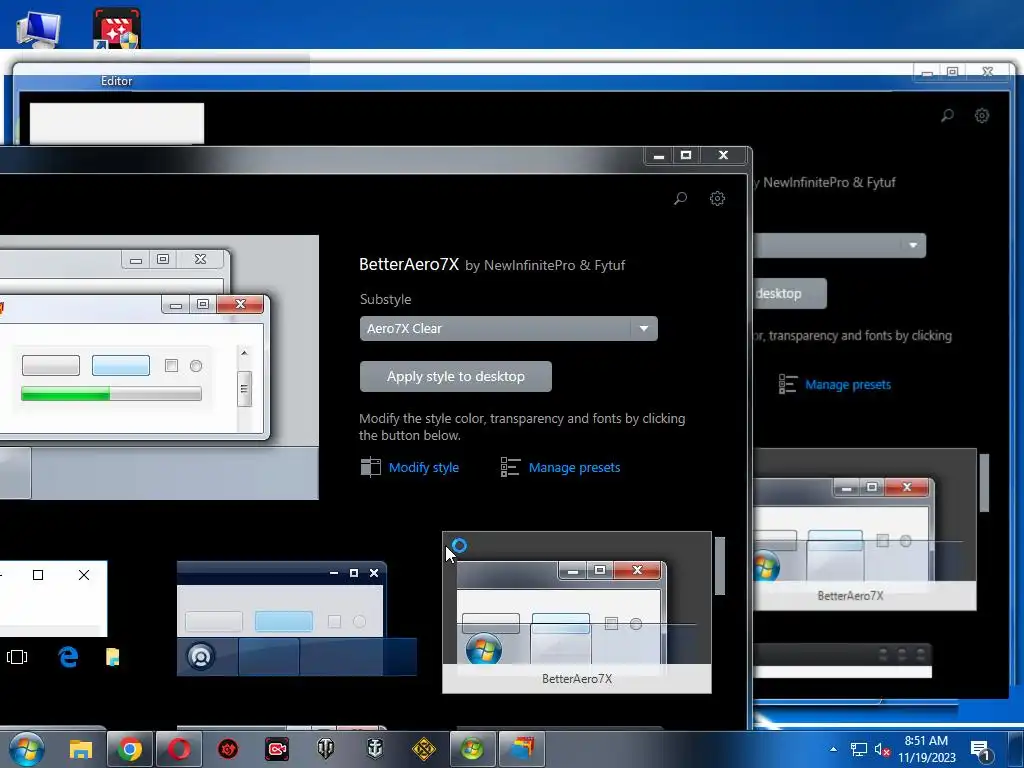Open the Aero7X Clear substyle dropdown
Viewport: 1024px width, 768px height.
point(508,328)
